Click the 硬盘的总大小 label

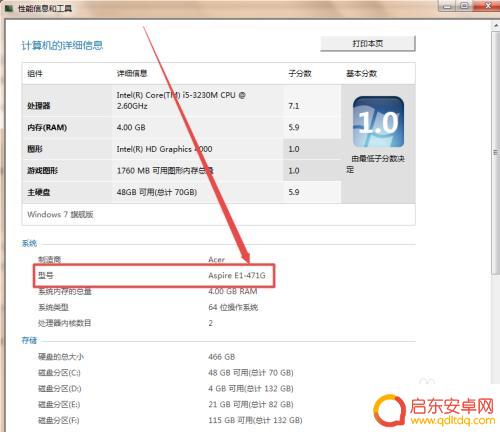61,357
